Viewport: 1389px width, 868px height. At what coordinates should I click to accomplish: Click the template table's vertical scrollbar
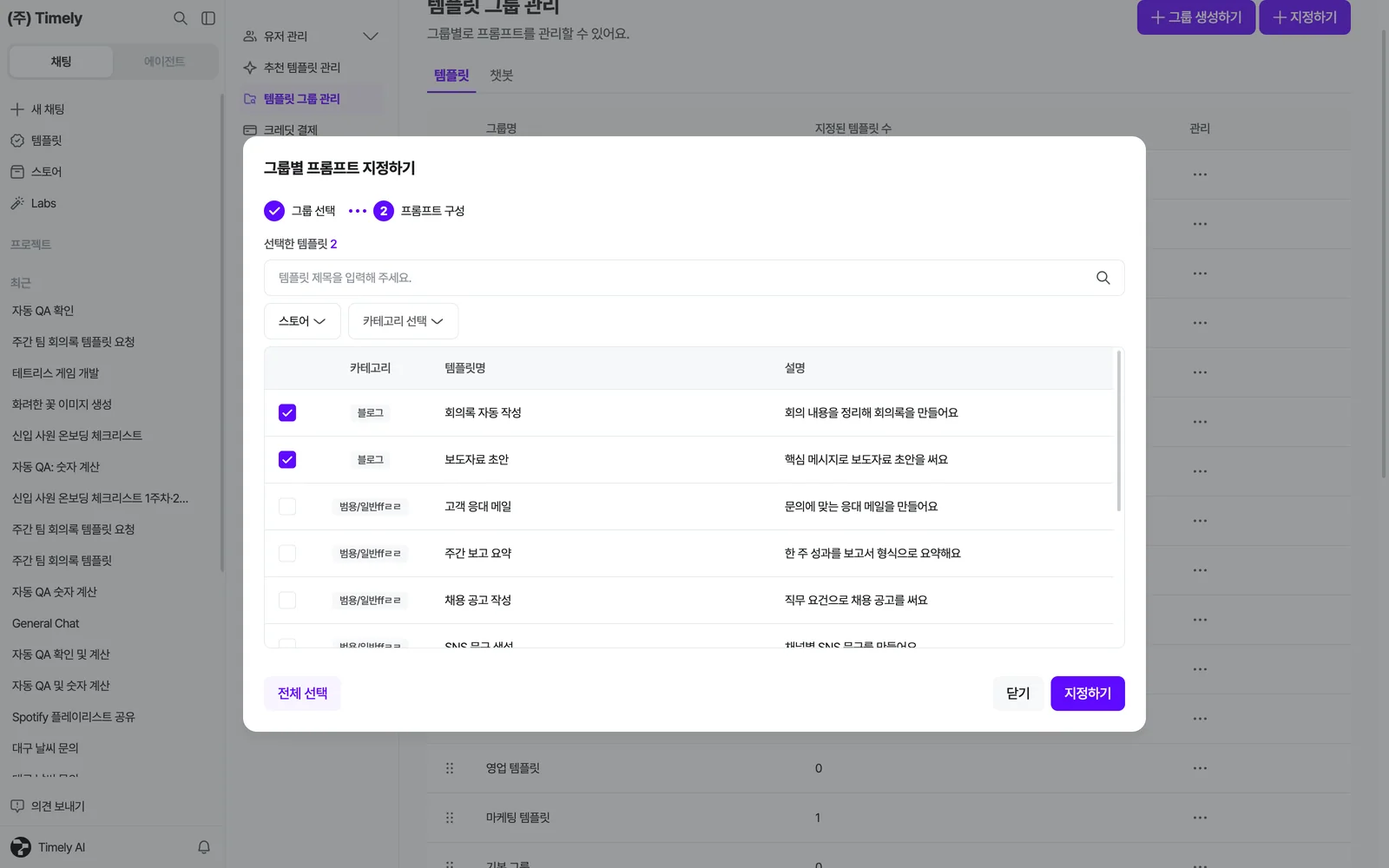point(1119,431)
